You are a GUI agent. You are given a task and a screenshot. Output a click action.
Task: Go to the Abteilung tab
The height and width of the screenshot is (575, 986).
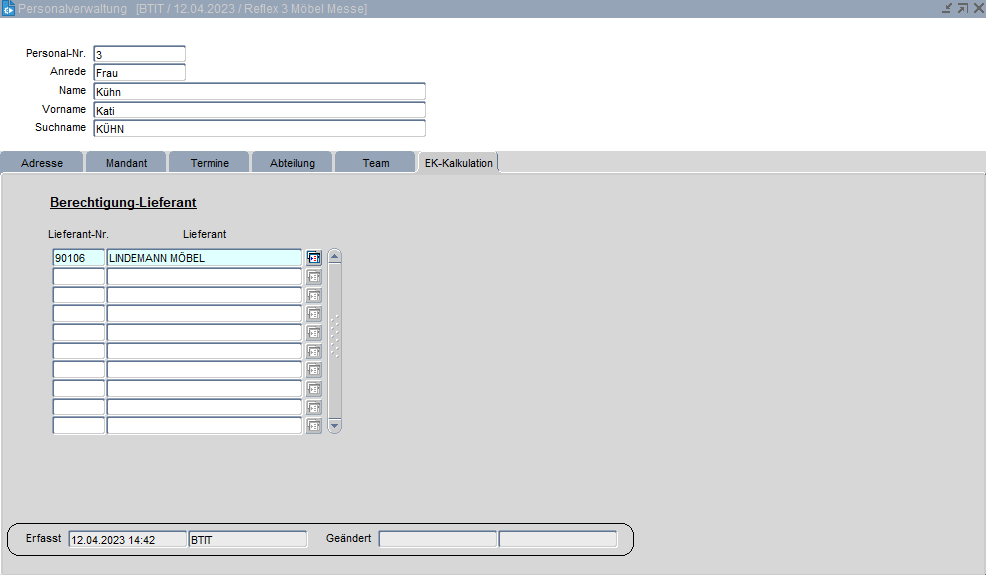tap(292, 163)
